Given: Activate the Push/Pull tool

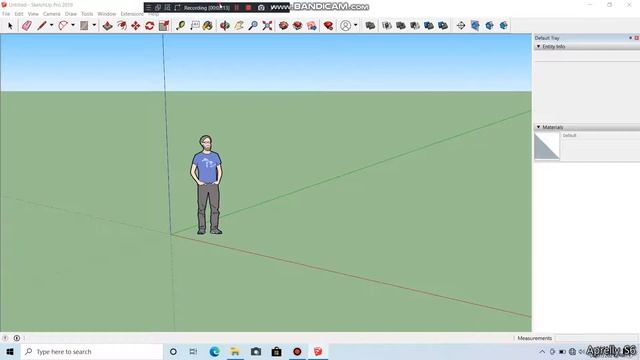Looking at the screenshot, I should (x=107, y=26).
